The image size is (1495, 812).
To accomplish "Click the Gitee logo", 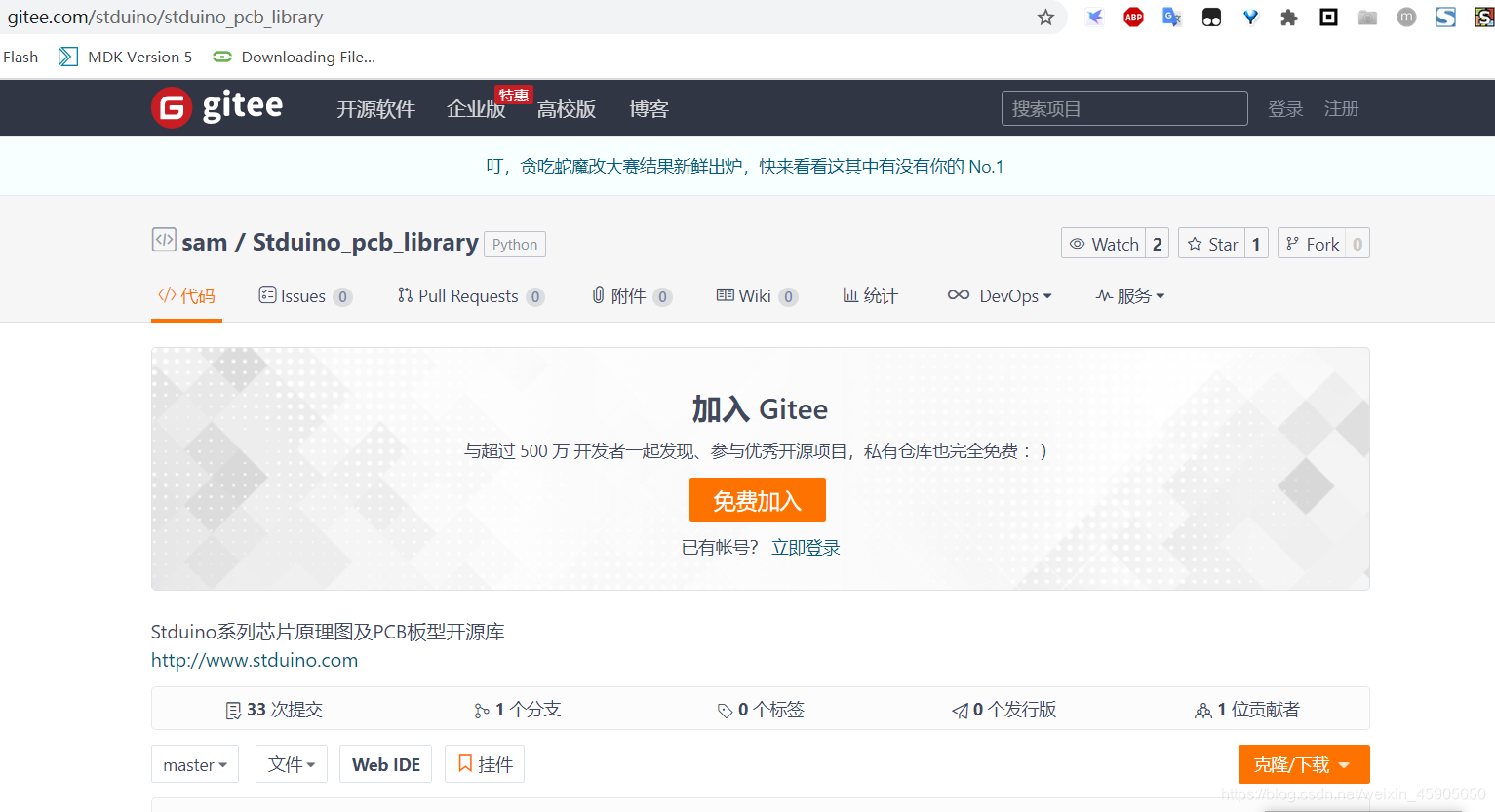I will coord(217,107).
